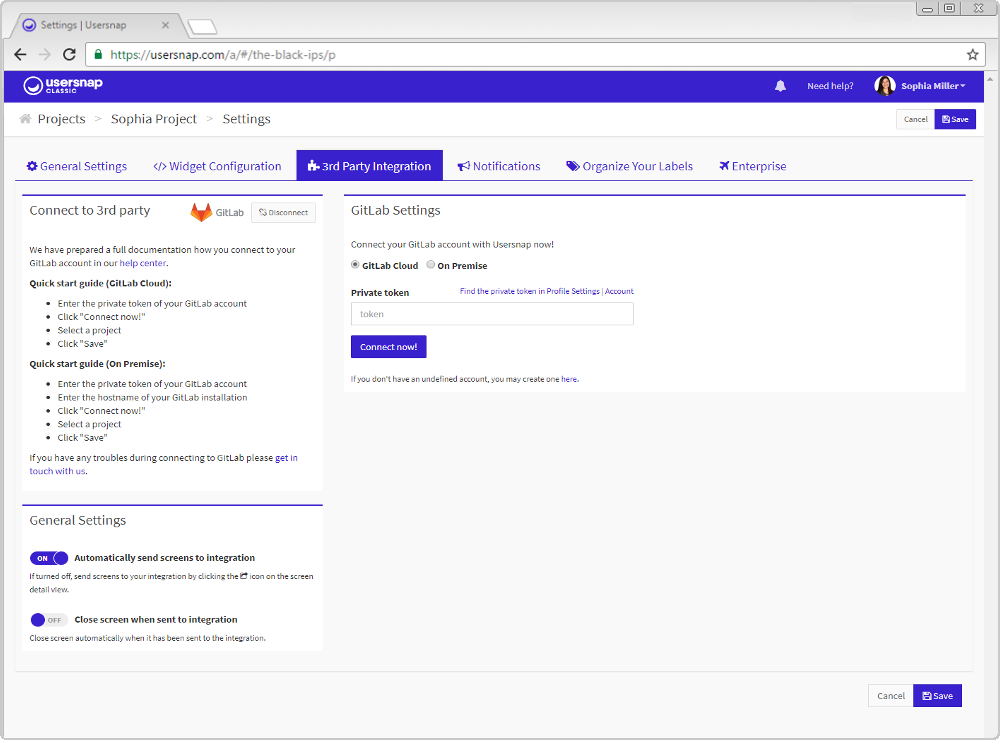Image resolution: width=1000 pixels, height=740 pixels.
Task: Click the top Save button
Action: click(x=955, y=119)
